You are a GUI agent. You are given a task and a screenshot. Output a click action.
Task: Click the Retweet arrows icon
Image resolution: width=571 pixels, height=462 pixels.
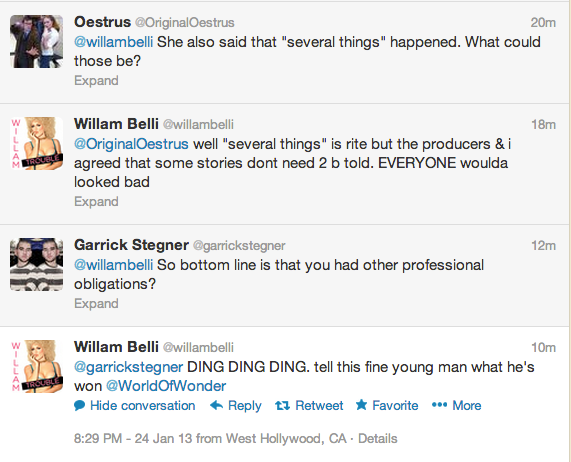[282, 405]
